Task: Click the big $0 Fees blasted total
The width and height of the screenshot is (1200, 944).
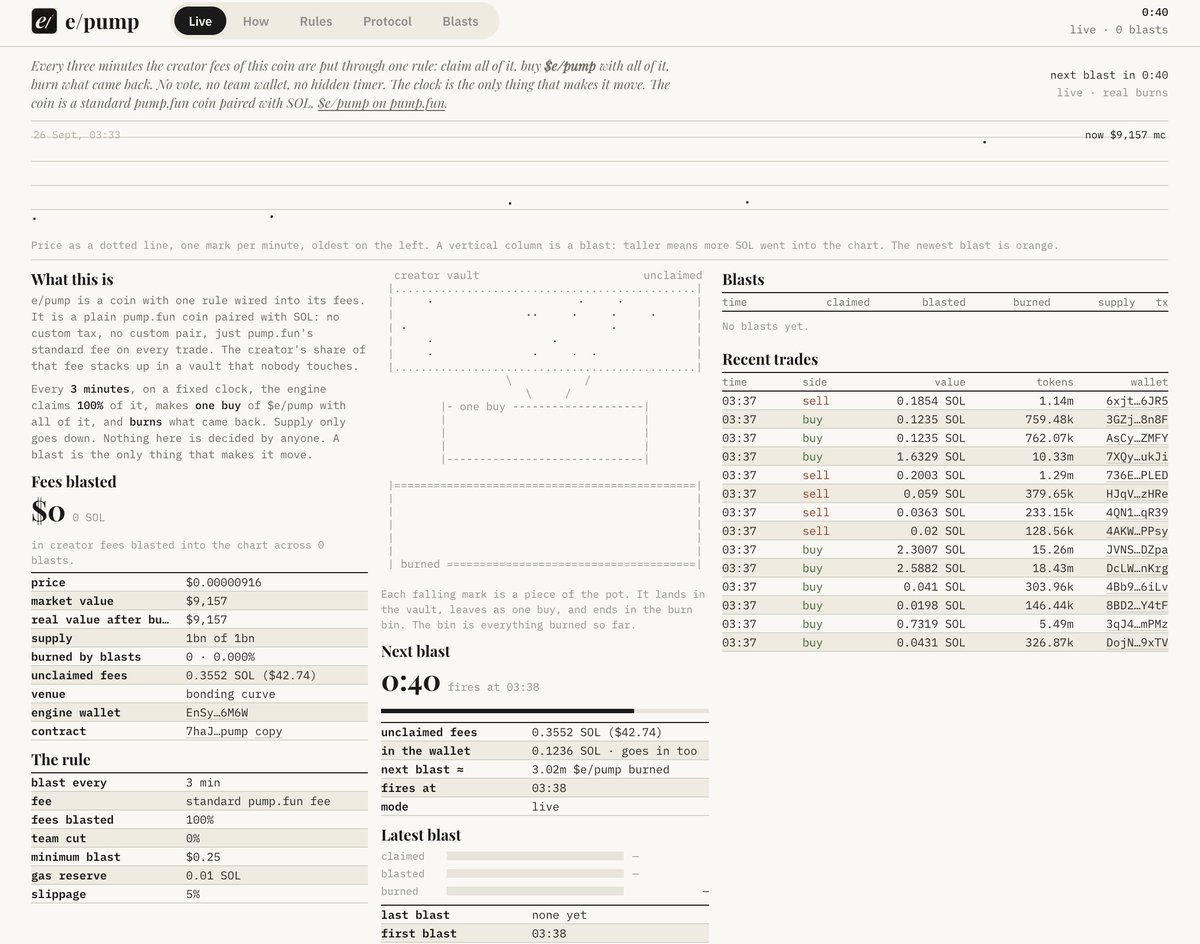Action: [x=48, y=512]
